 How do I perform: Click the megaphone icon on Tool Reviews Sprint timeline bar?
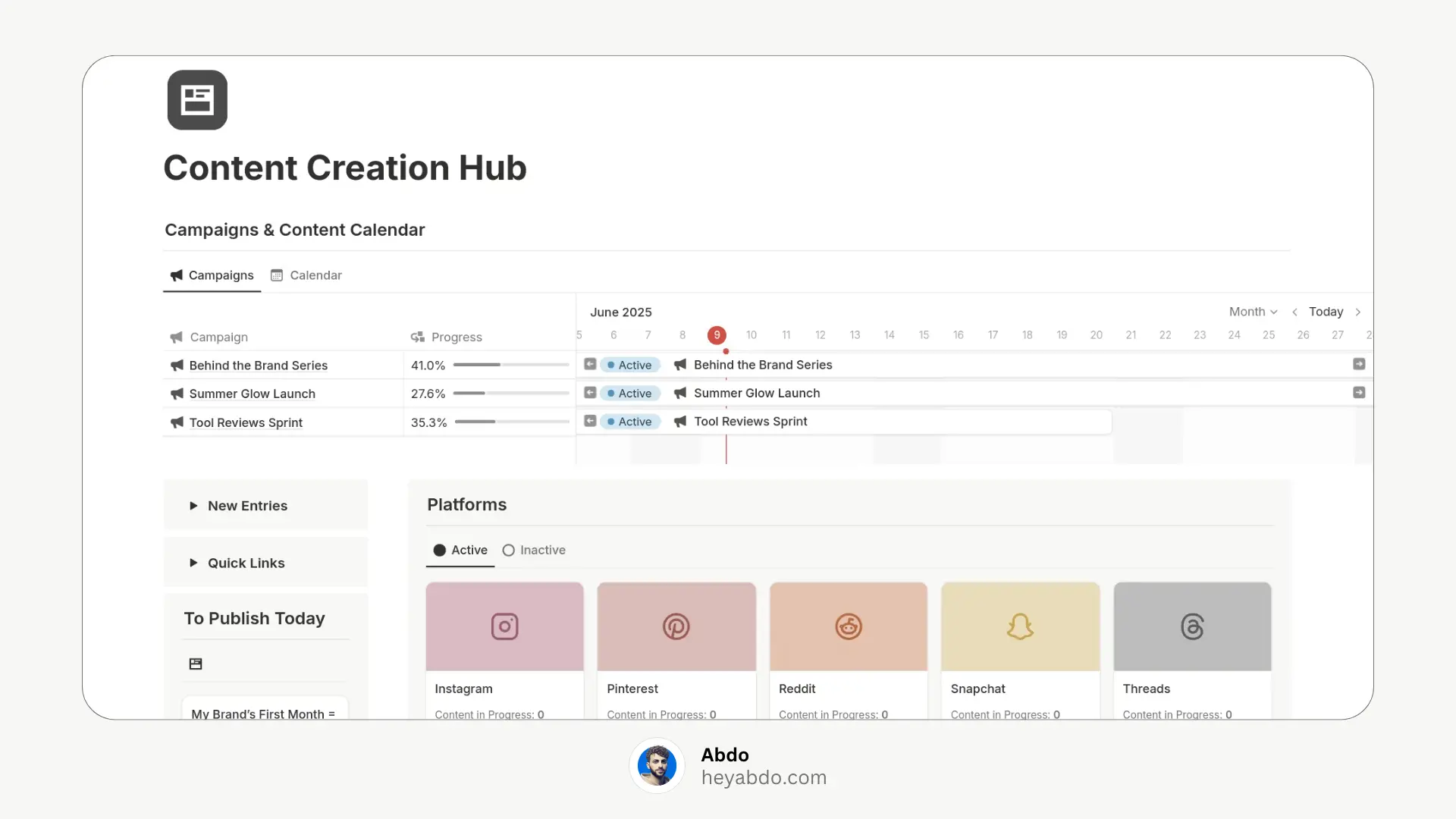click(680, 421)
